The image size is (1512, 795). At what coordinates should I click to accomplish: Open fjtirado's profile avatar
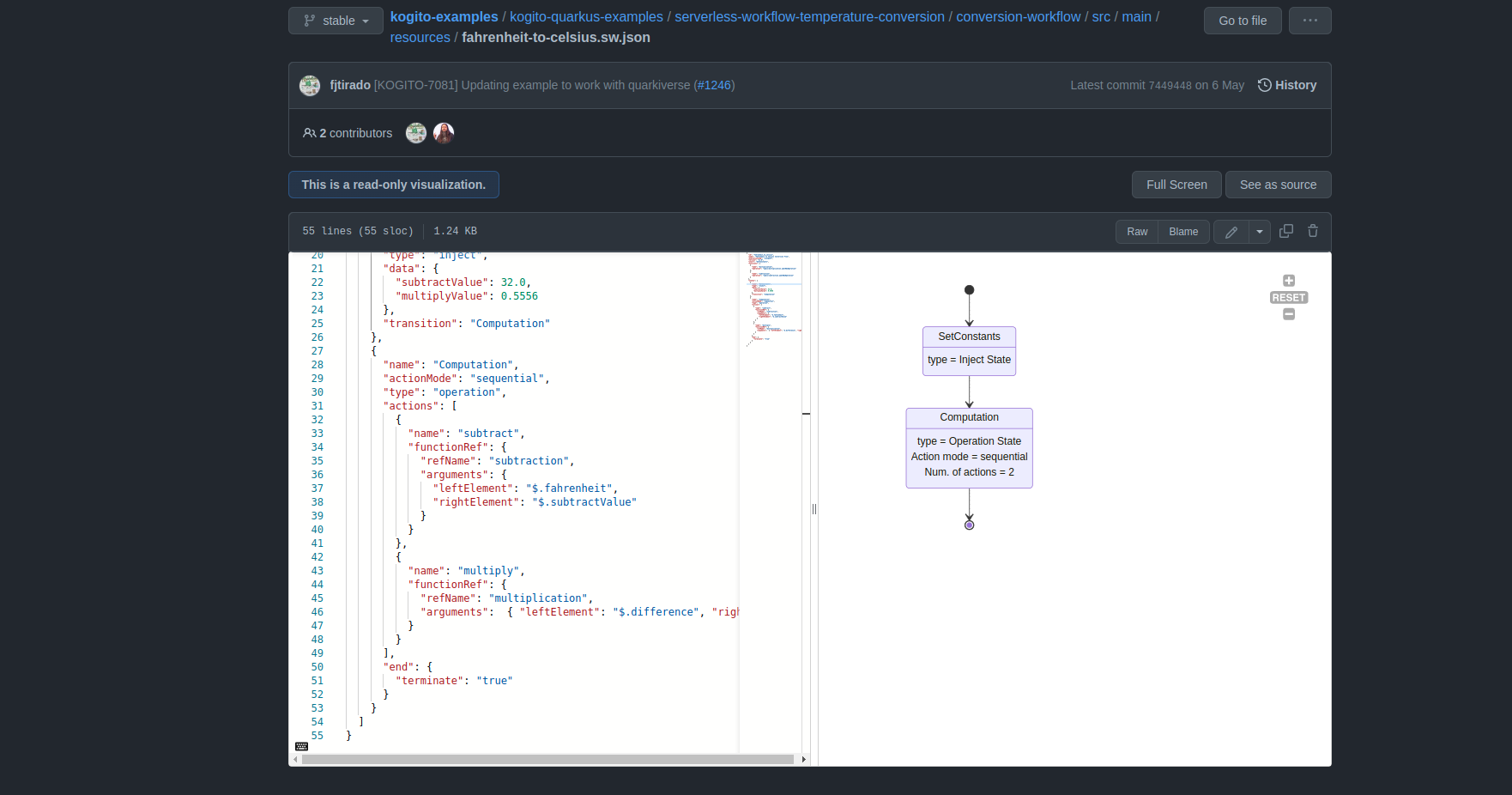[x=310, y=85]
